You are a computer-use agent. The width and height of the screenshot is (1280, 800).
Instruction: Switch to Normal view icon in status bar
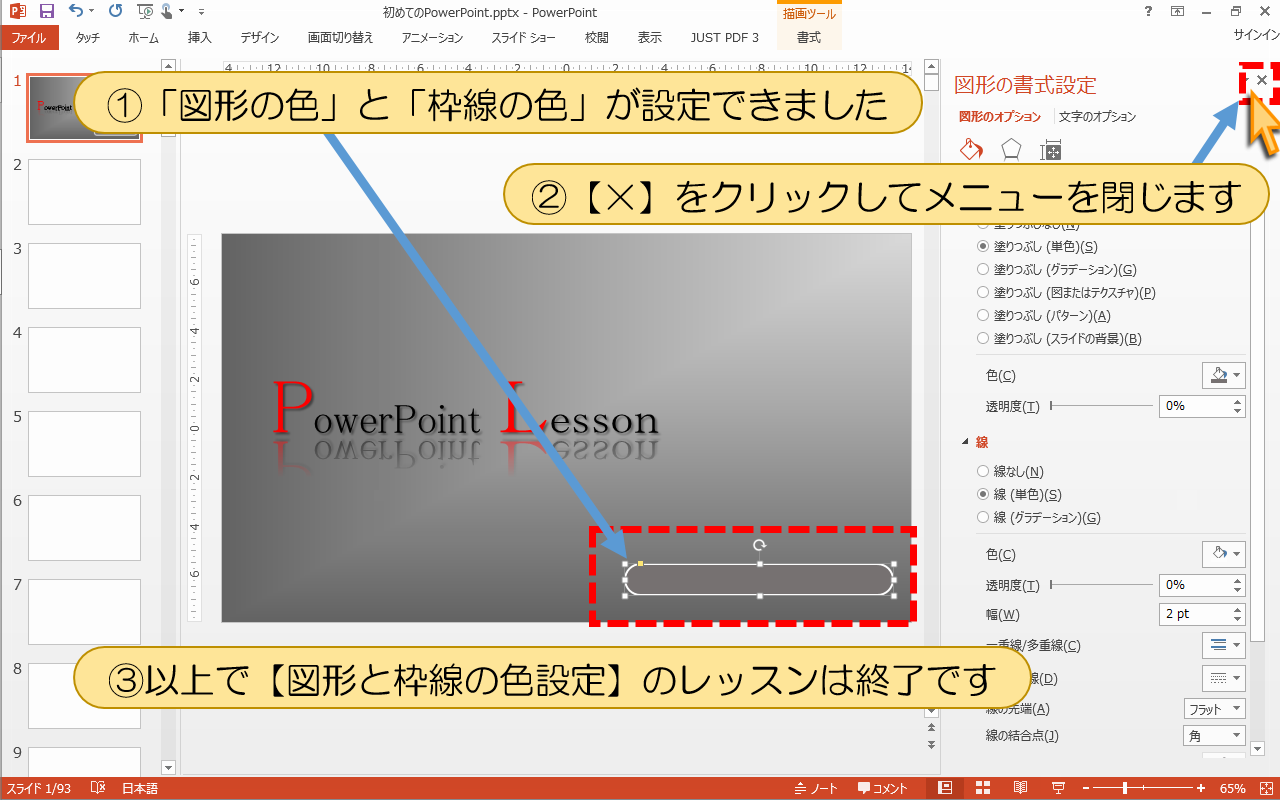click(x=945, y=788)
